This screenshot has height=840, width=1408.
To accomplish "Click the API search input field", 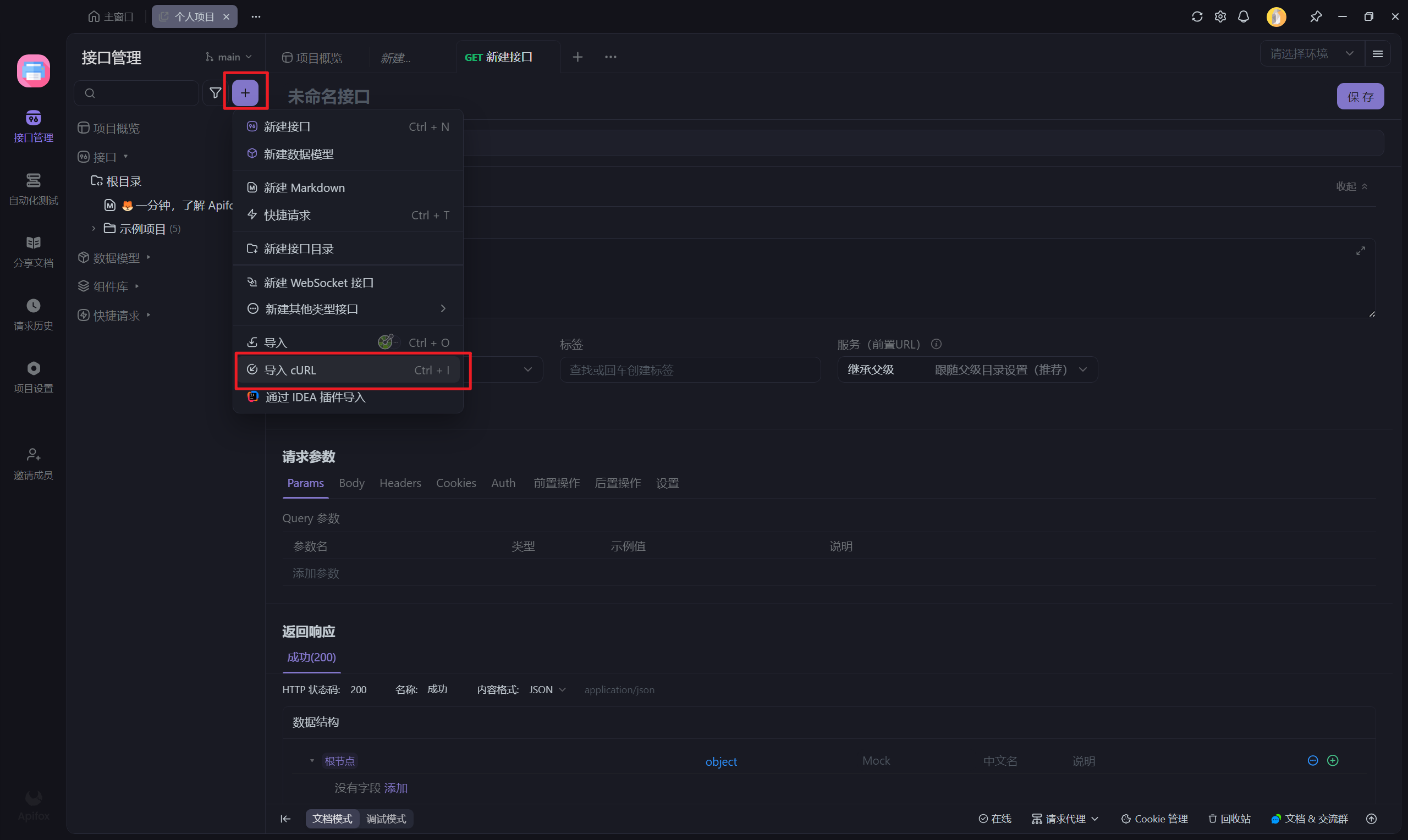I will point(136,92).
